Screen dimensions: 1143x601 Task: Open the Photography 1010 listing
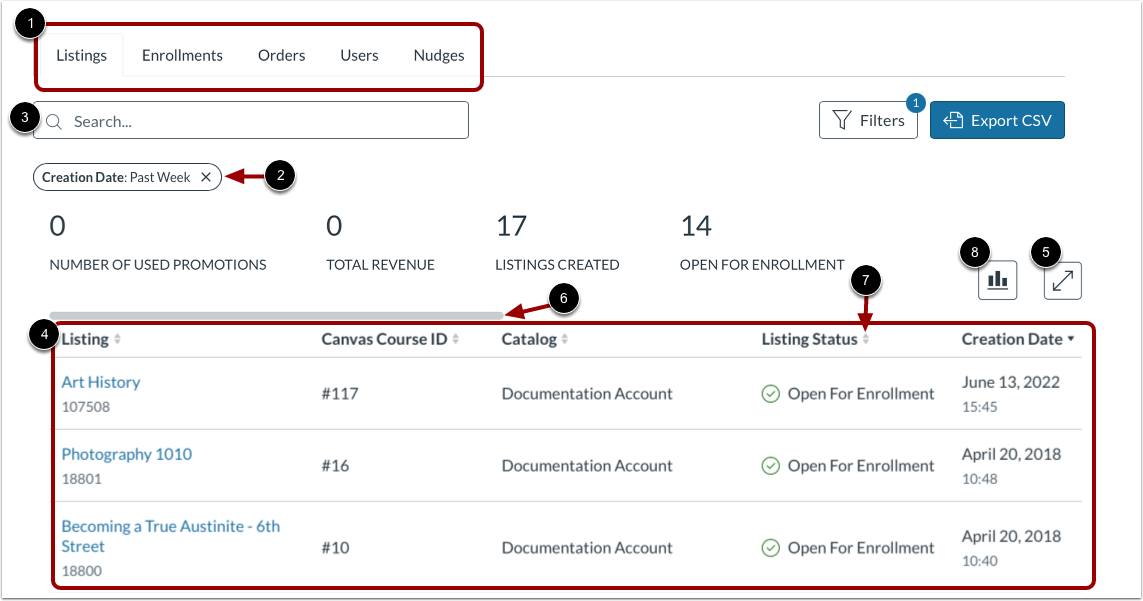point(127,454)
